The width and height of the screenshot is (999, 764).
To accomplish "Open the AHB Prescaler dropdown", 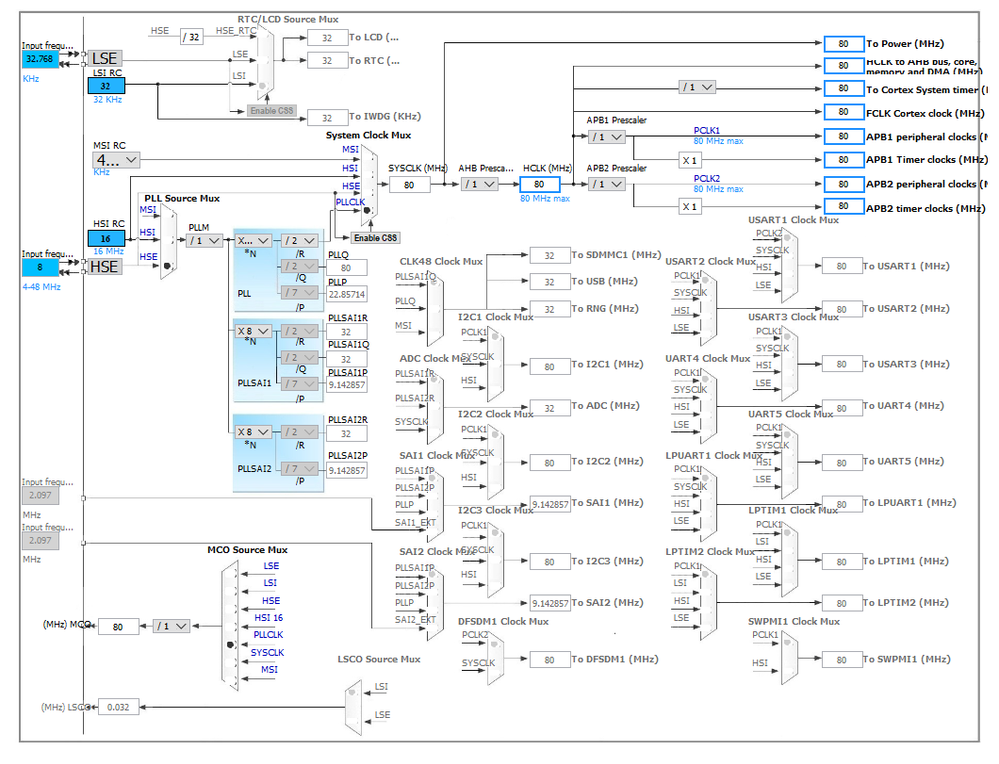I will click(480, 184).
